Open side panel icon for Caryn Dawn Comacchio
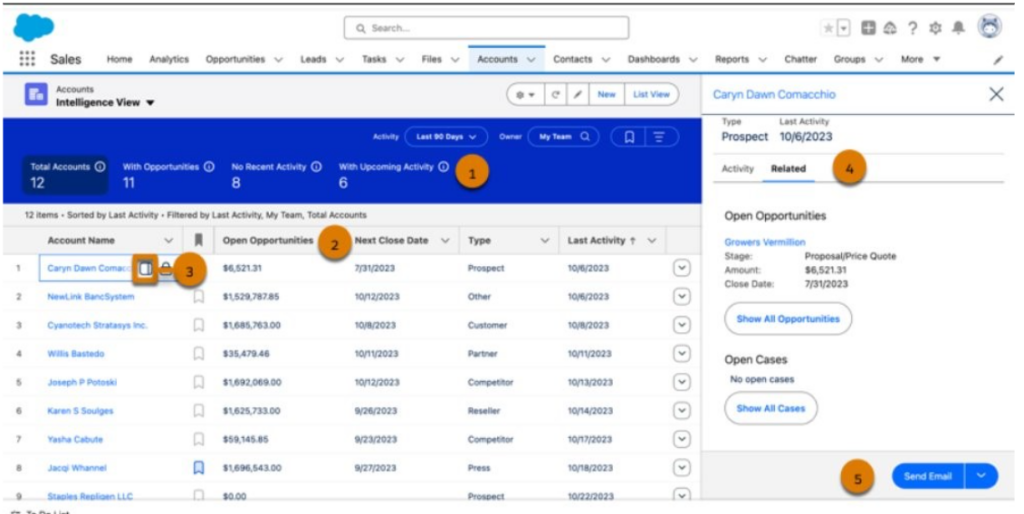1024x514 pixels. click(x=145, y=268)
